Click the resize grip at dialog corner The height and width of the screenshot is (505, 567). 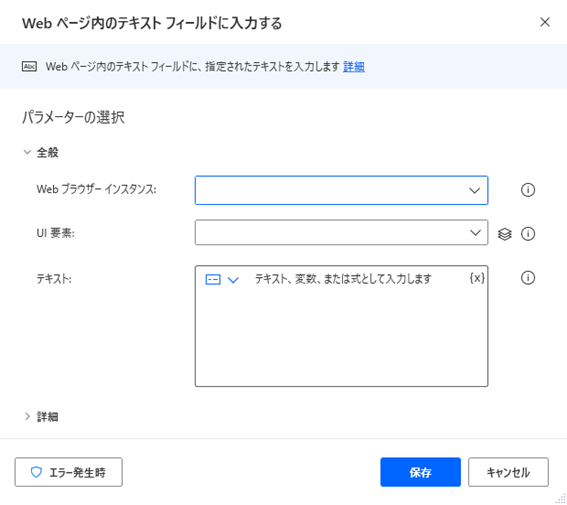[560, 498]
